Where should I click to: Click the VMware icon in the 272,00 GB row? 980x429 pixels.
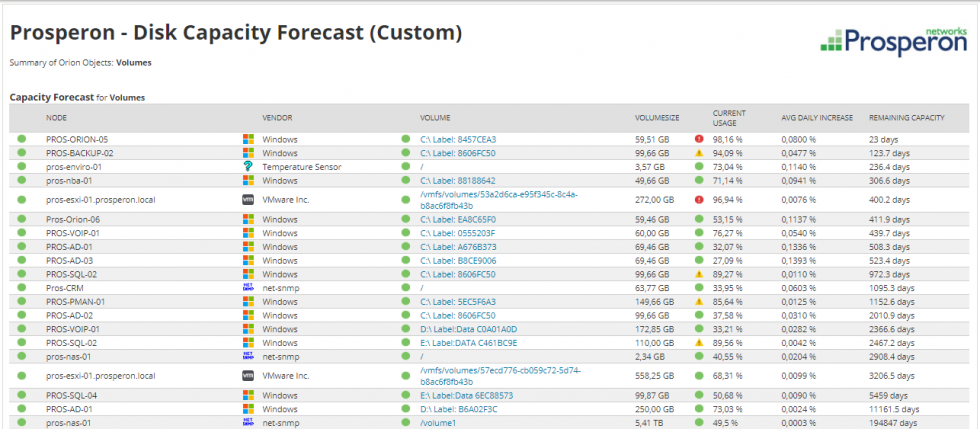(248, 199)
